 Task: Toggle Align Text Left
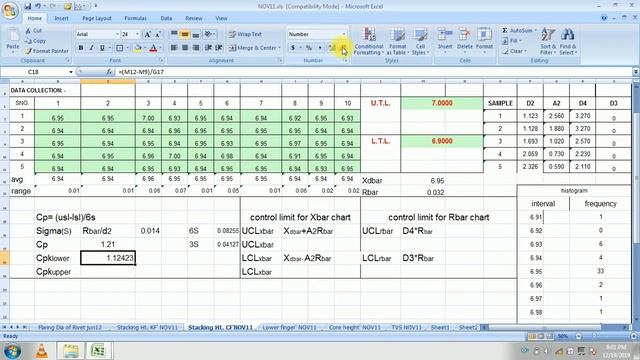[174, 48]
